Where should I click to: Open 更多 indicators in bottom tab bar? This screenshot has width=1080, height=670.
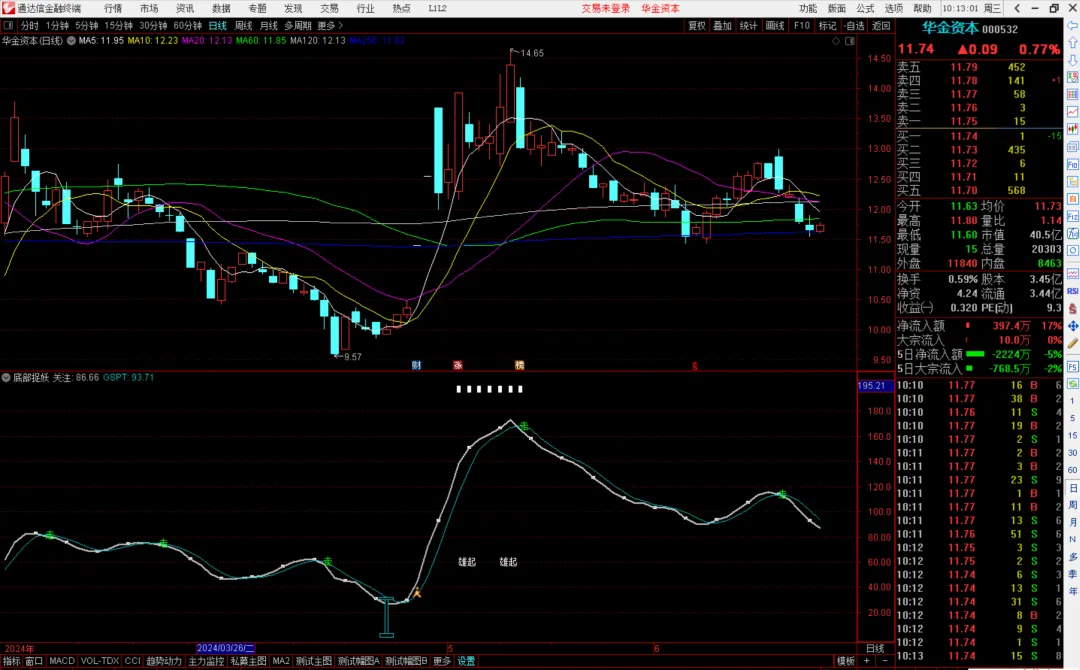(x=442, y=661)
